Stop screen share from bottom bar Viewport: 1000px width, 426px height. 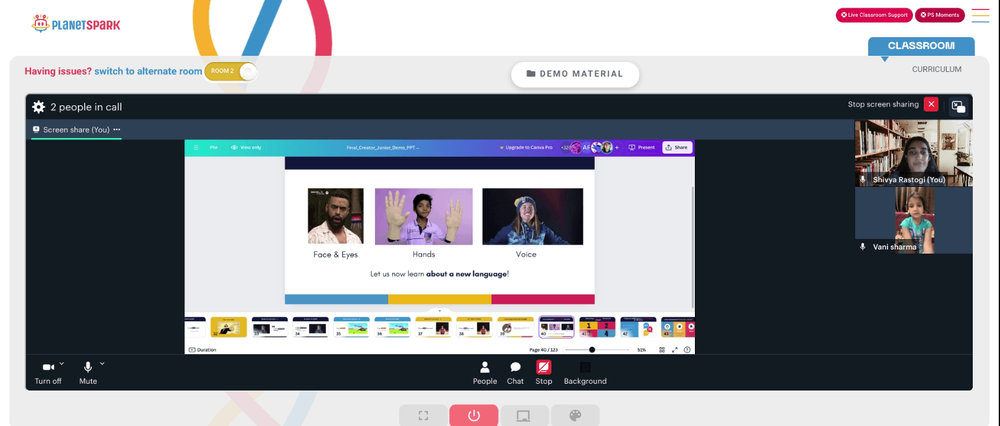tap(543, 373)
